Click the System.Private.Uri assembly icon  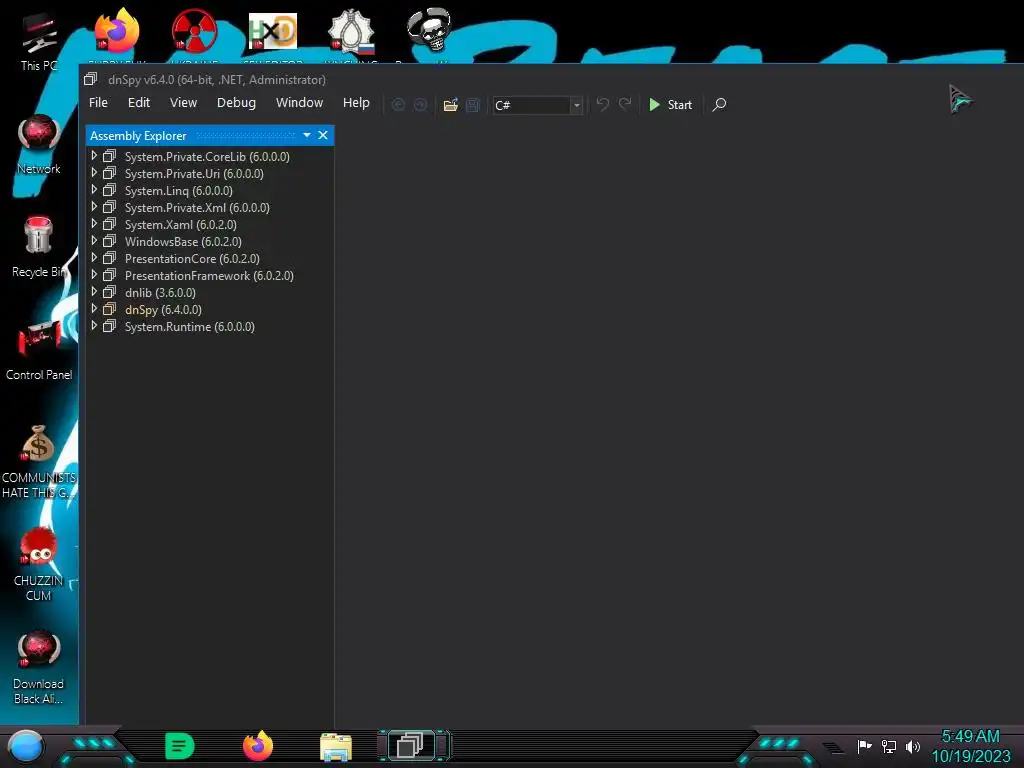coord(110,172)
